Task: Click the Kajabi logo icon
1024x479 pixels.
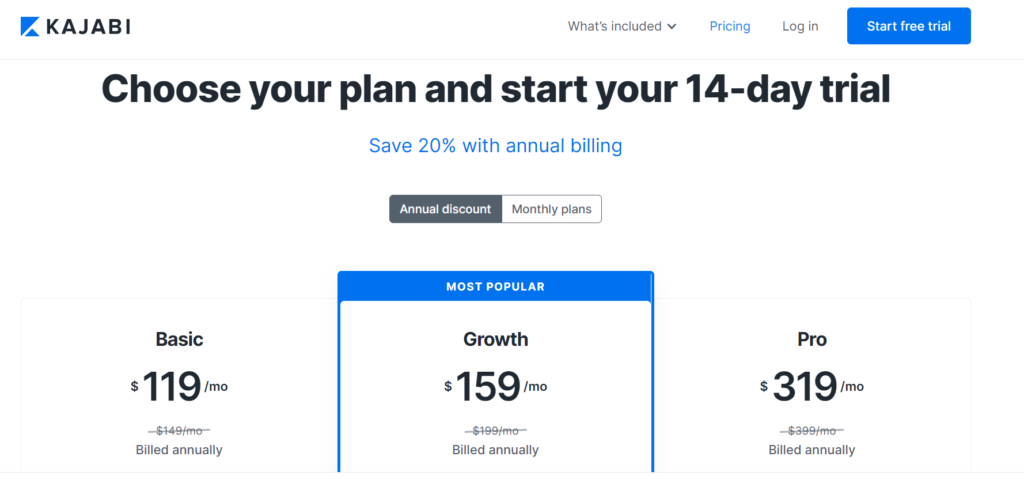Action: pos(30,27)
